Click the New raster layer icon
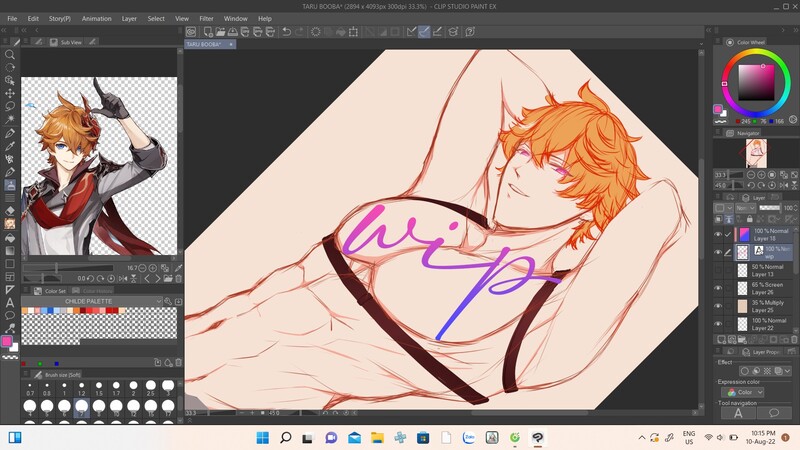The height and width of the screenshot is (450, 800). (720, 339)
